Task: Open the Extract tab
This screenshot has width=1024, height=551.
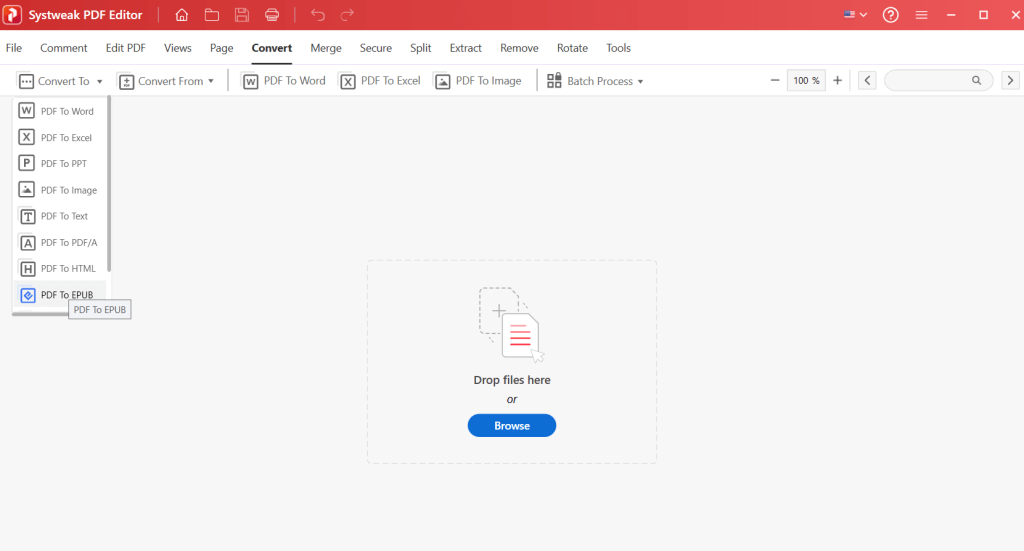Action: click(466, 48)
